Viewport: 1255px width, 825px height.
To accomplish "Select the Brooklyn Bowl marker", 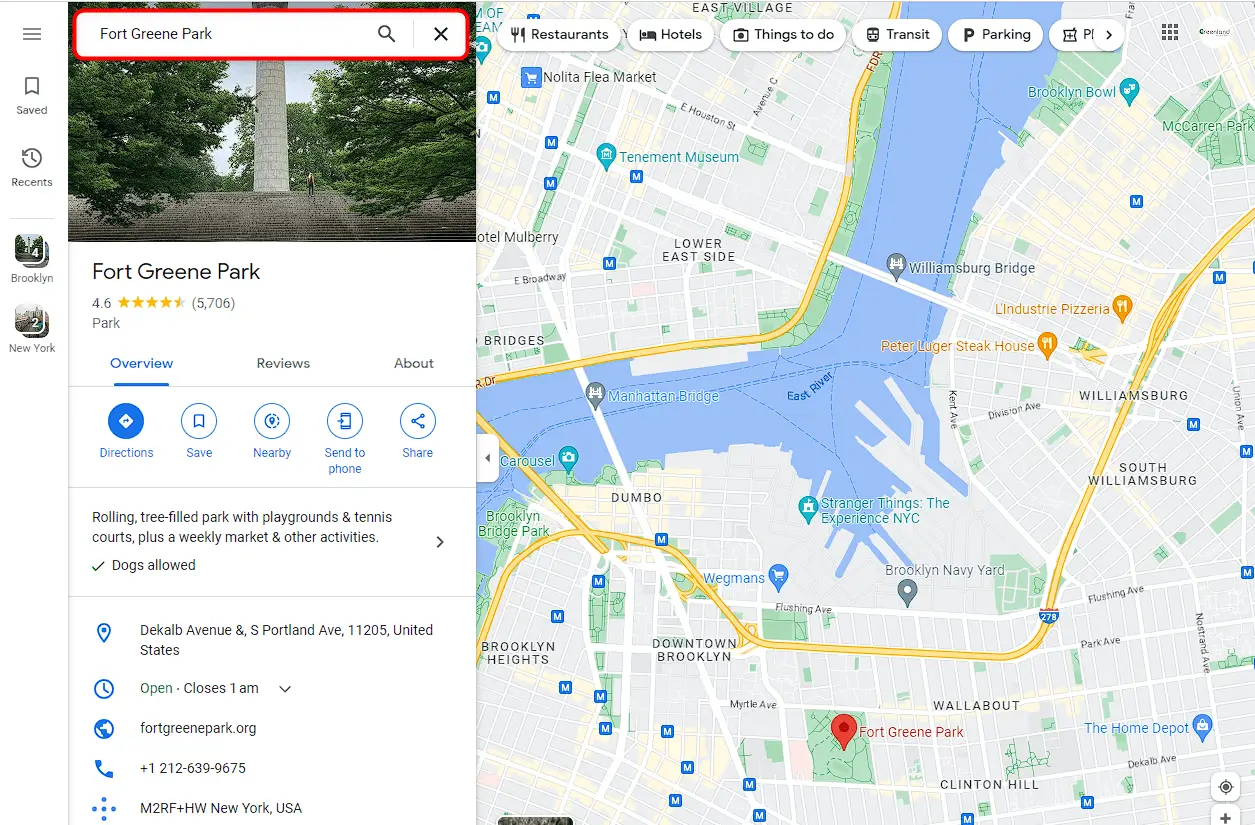I will pos(1129,90).
